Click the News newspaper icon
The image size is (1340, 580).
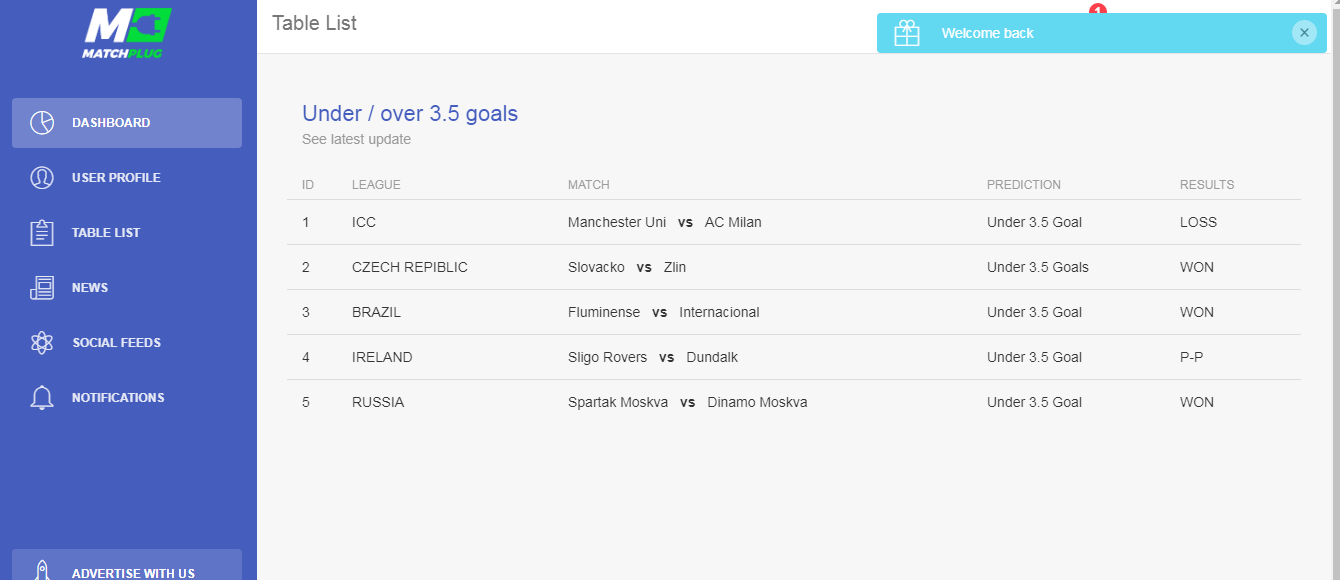coord(42,288)
